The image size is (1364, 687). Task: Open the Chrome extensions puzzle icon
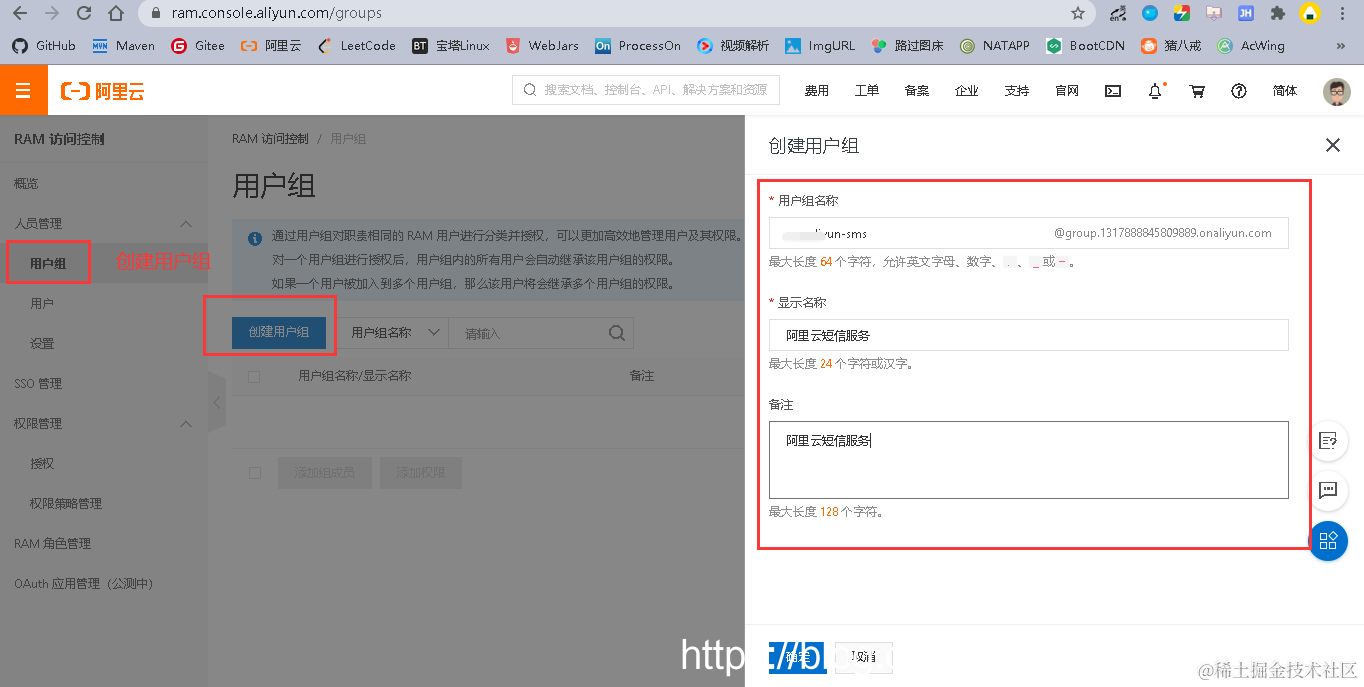click(1277, 14)
